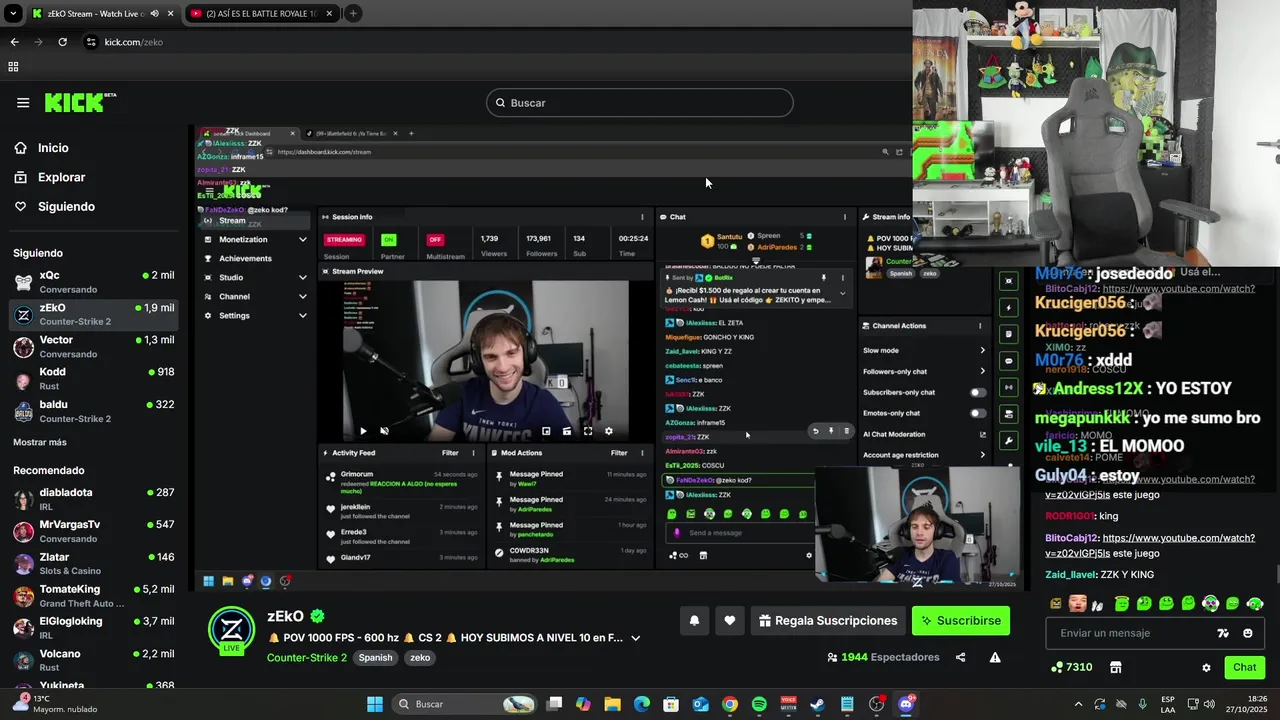Click Filter in Mod Actions panel
The image size is (1280, 720).
[619, 453]
